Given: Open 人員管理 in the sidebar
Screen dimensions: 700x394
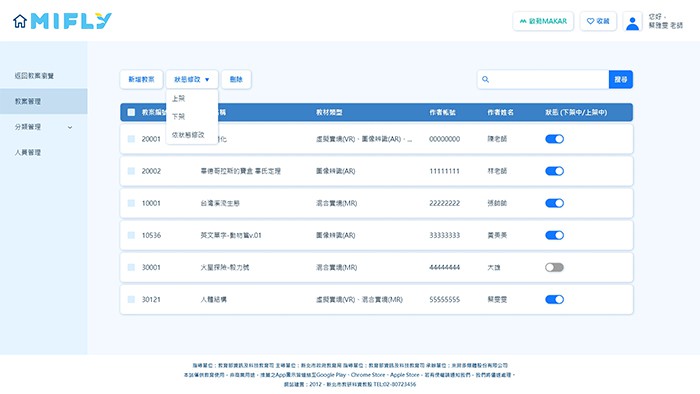Looking at the screenshot, I should (x=28, y=153).
